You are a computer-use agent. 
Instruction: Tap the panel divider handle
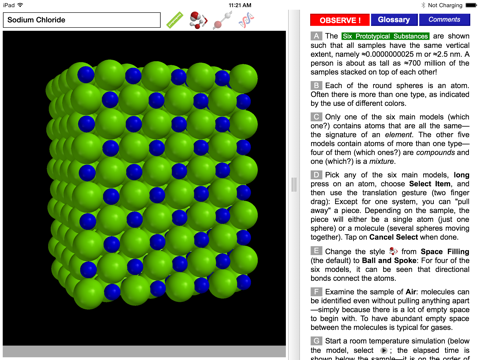click(294, 185)
